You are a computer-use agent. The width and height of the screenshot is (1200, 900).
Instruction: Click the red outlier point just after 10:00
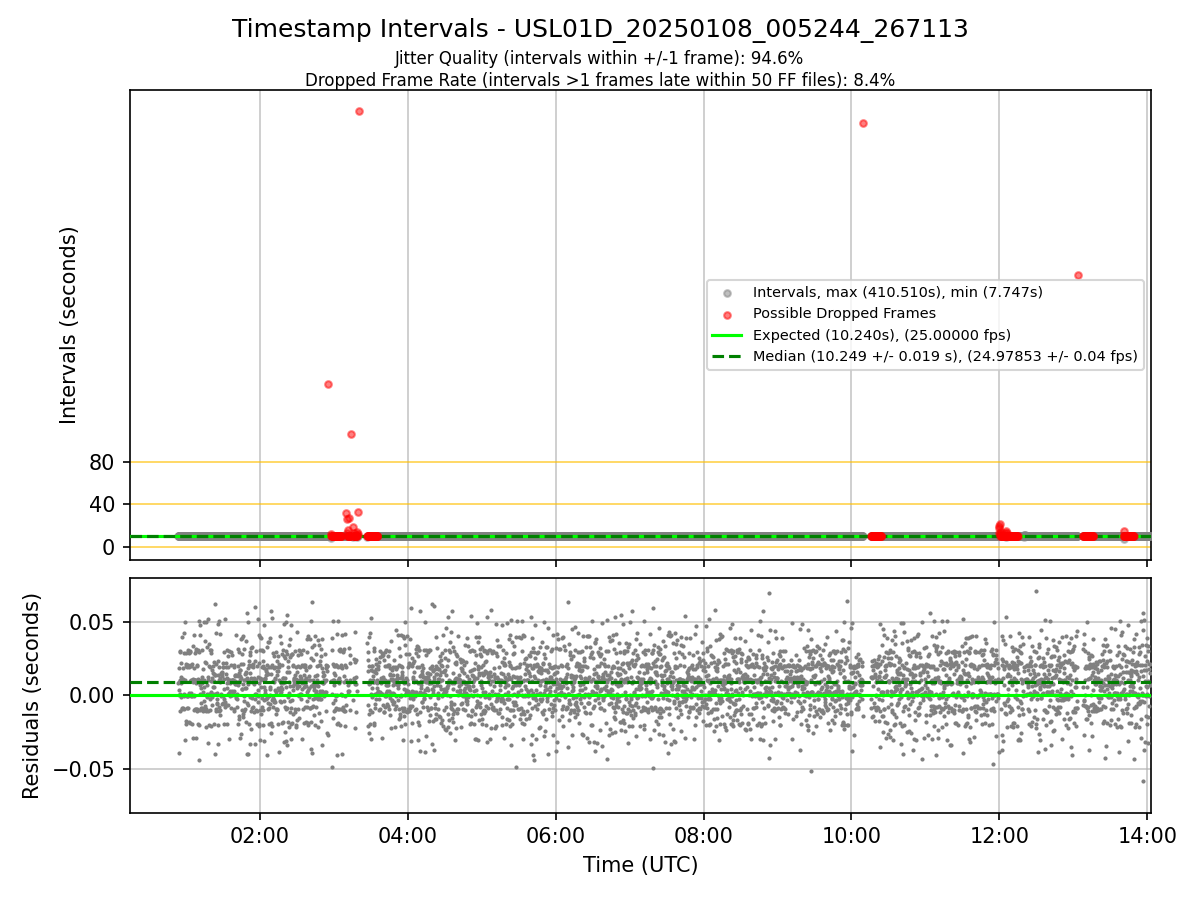(x=863, y=123)
